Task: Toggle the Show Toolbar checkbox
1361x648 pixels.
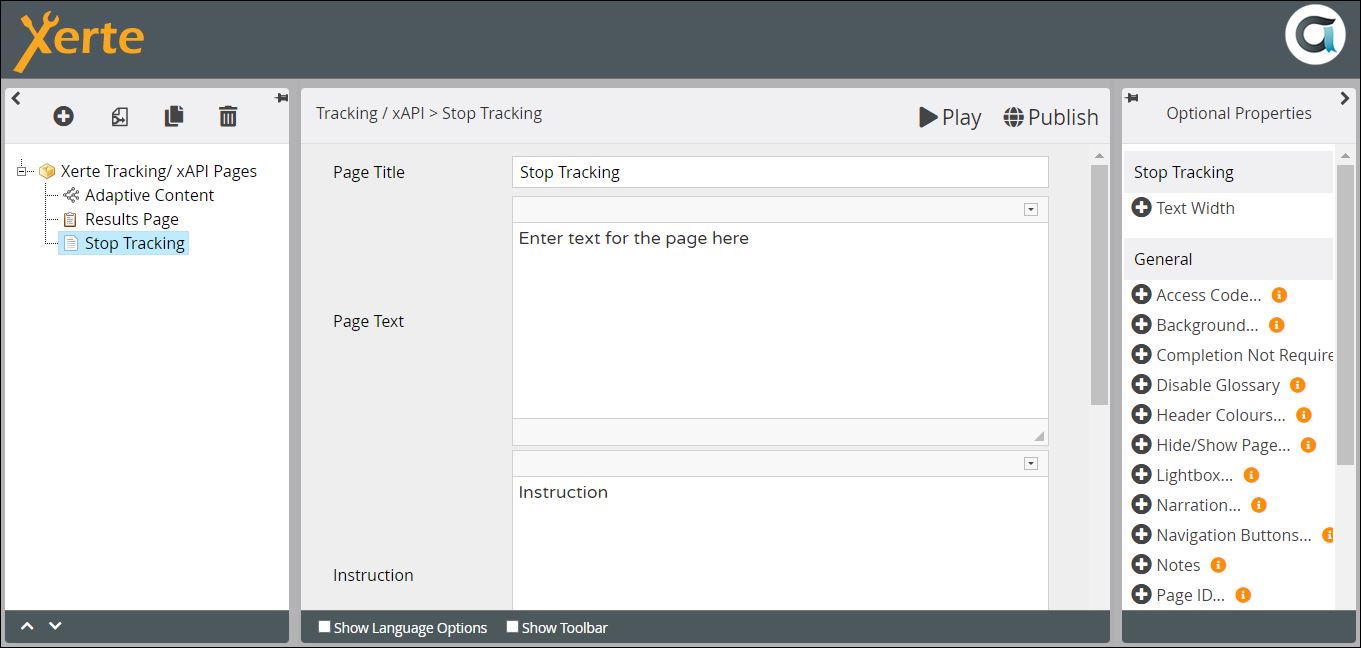Action: click(x=512, y=627)
